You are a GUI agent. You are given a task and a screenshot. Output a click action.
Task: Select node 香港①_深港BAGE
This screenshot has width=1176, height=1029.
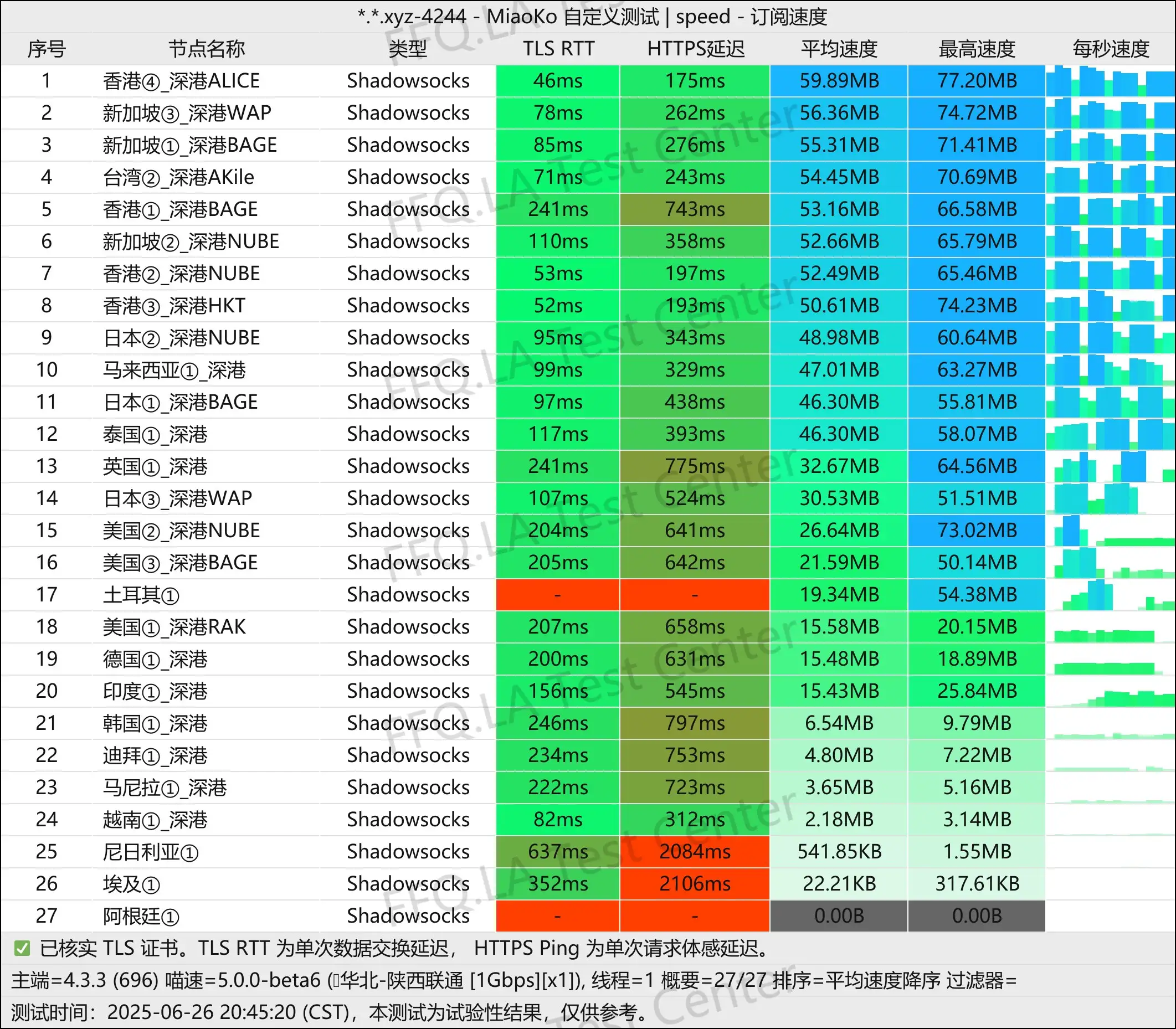tap(179, 209)
